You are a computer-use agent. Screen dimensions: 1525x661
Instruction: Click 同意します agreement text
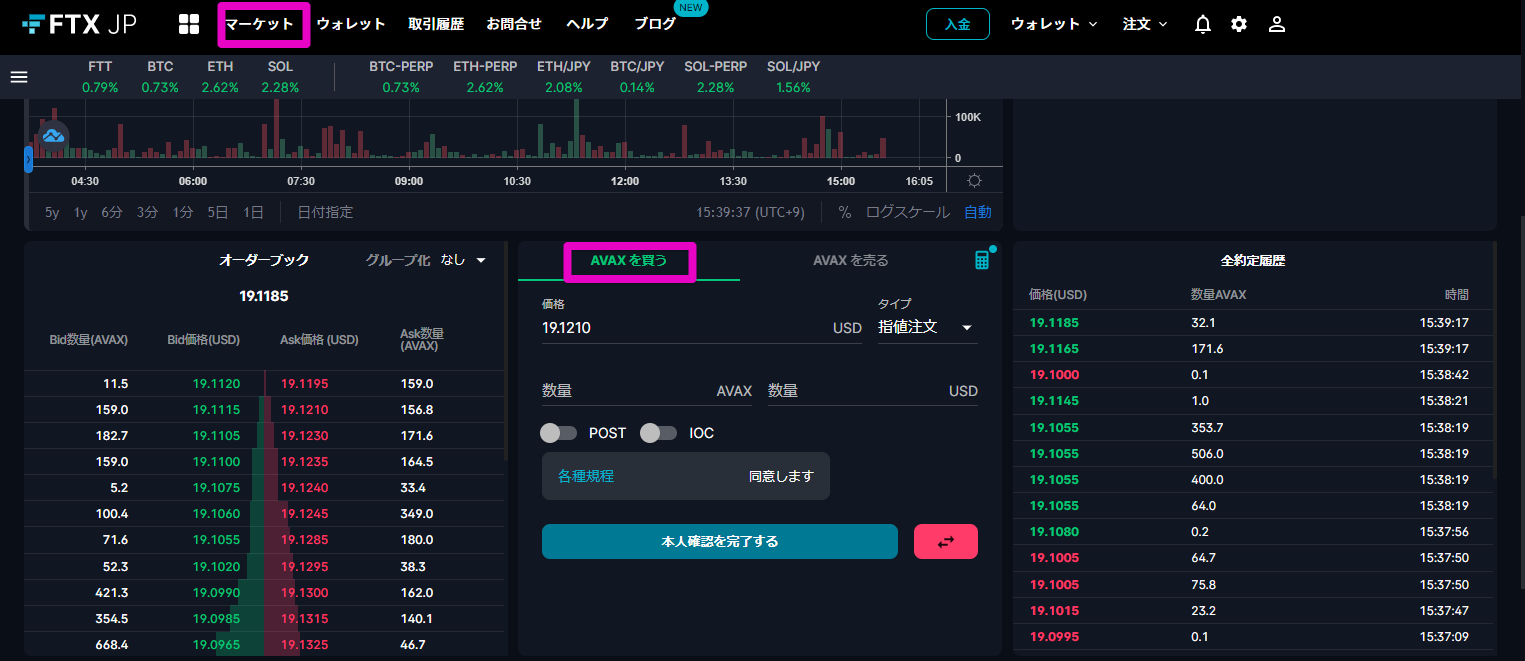point(781,476)
